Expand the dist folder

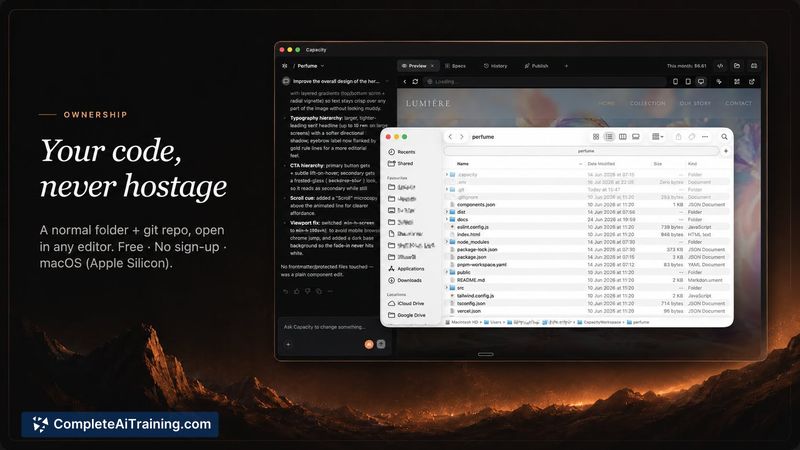[447, 212]
